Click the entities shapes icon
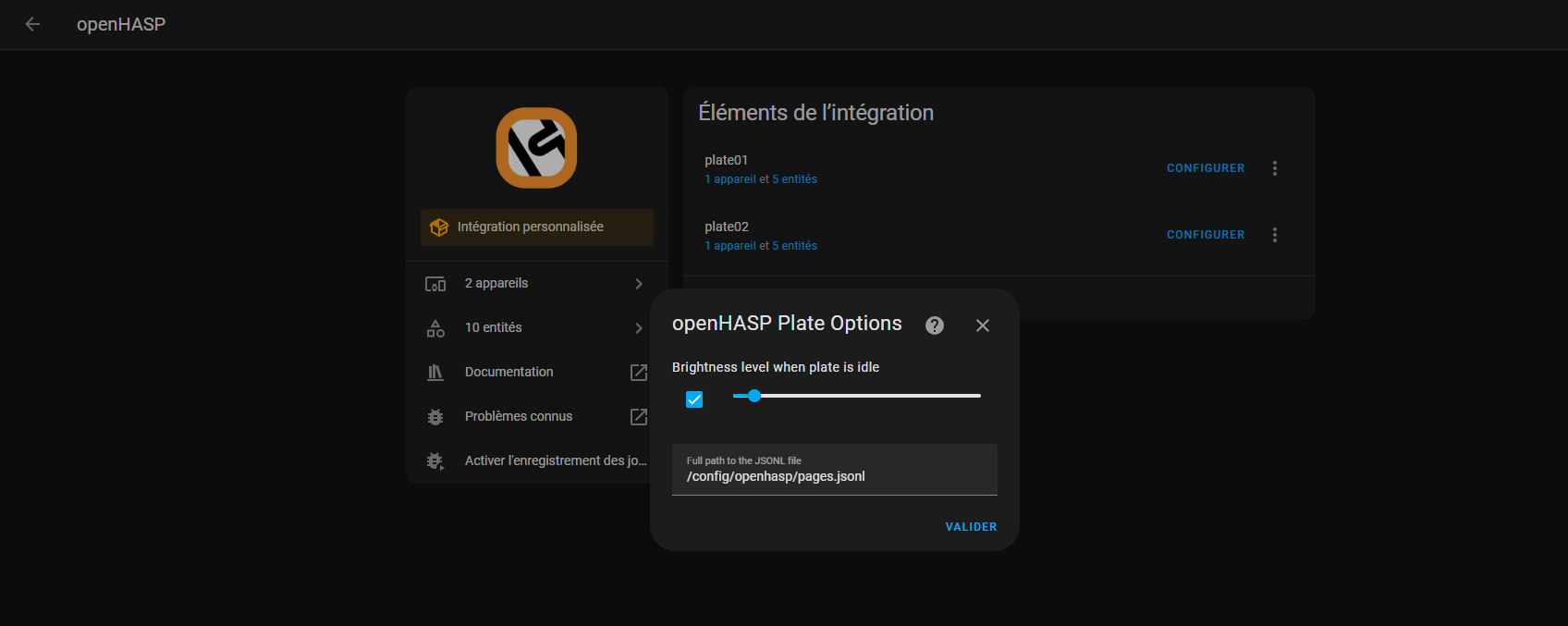Viewport: 1568px width, 626px height. (435, 328)
